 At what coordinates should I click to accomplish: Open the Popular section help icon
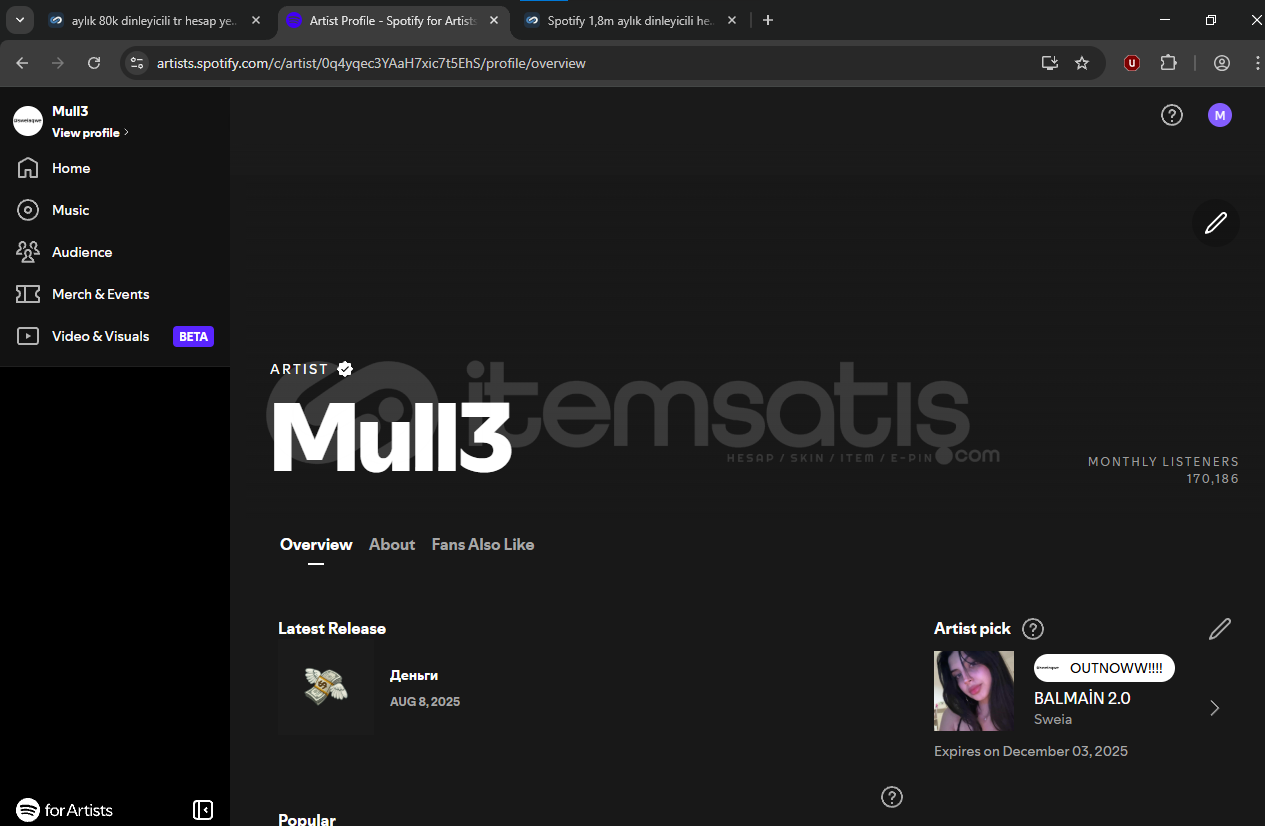click(892, 797)
